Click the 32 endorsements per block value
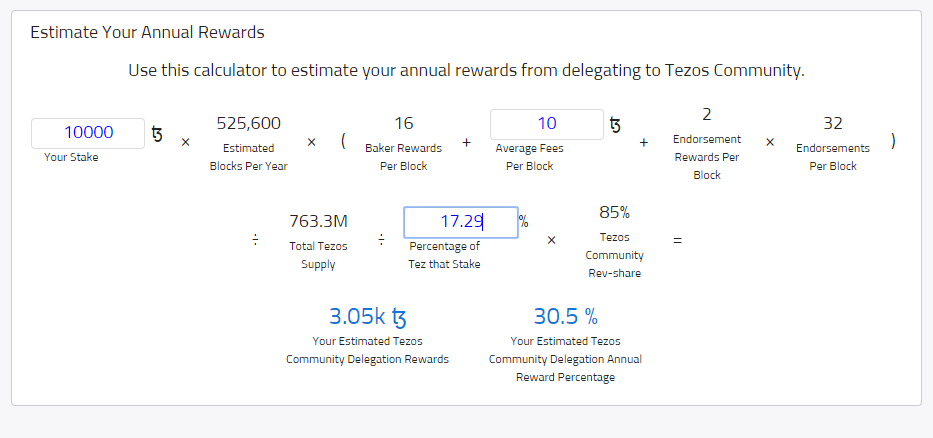 click(x=833, y=123)
